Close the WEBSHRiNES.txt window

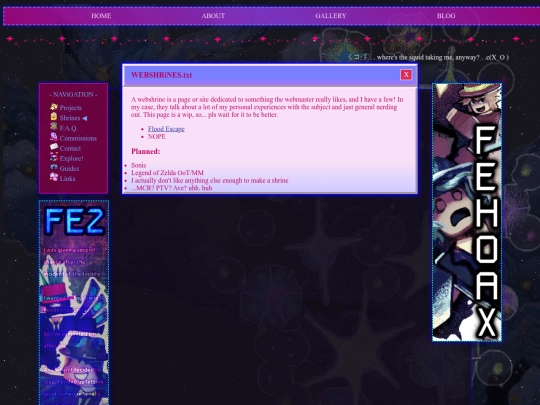coord(406,75)
